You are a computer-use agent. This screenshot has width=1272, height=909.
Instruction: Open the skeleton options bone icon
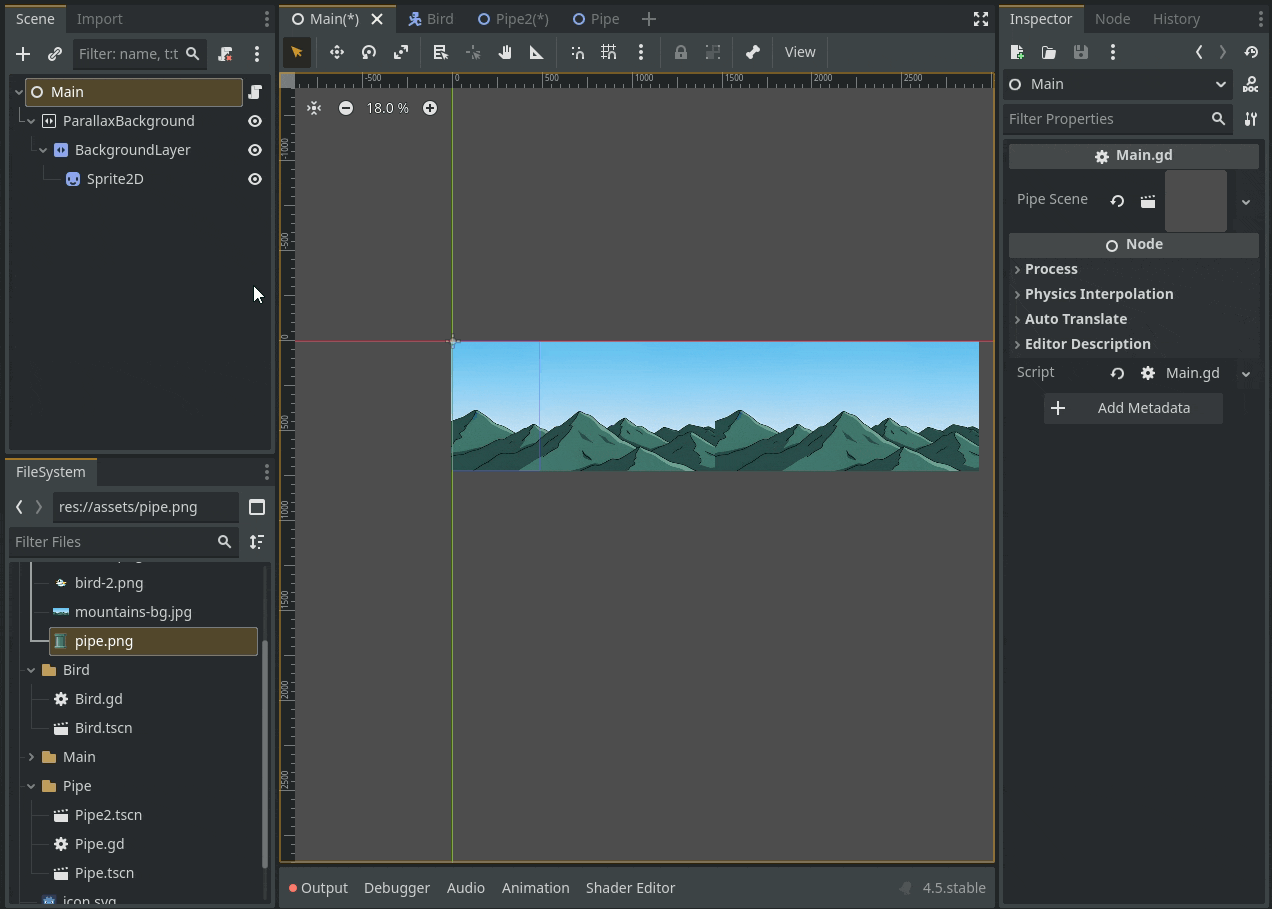pos(753,52)
